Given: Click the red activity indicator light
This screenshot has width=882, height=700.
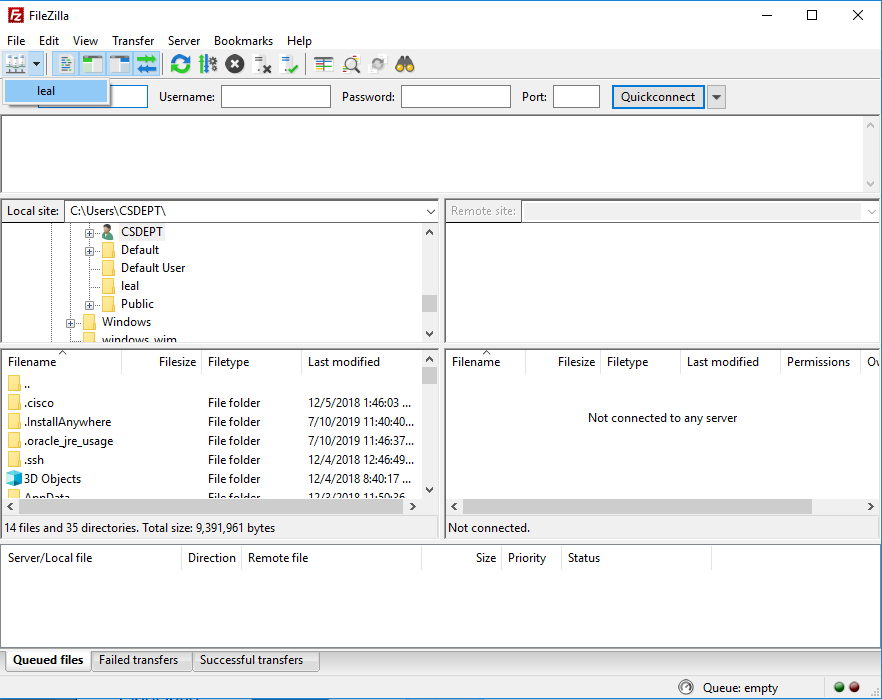Looking at the screenshot, I should (854, 687).
